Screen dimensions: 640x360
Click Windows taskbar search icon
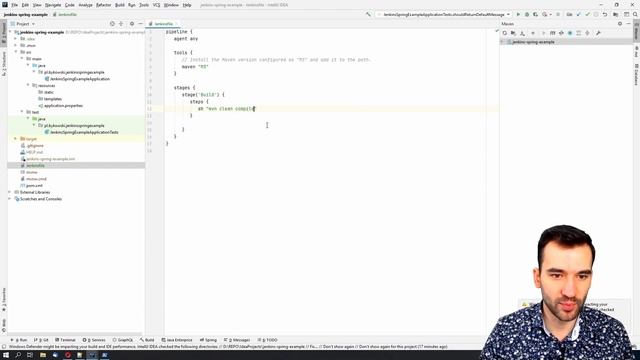[18, 355]
